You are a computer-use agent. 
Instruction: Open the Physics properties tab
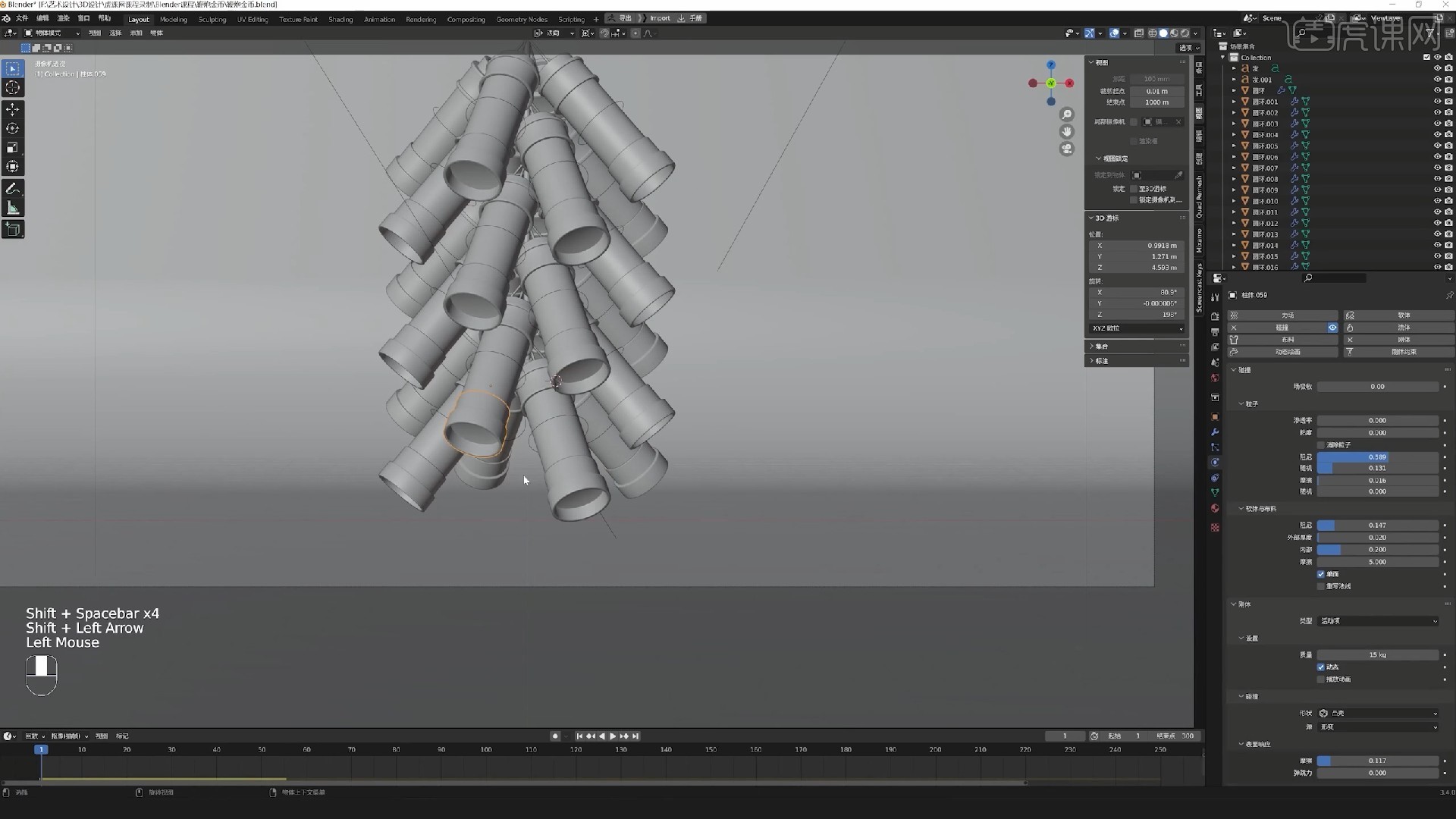click(1215, 463)
